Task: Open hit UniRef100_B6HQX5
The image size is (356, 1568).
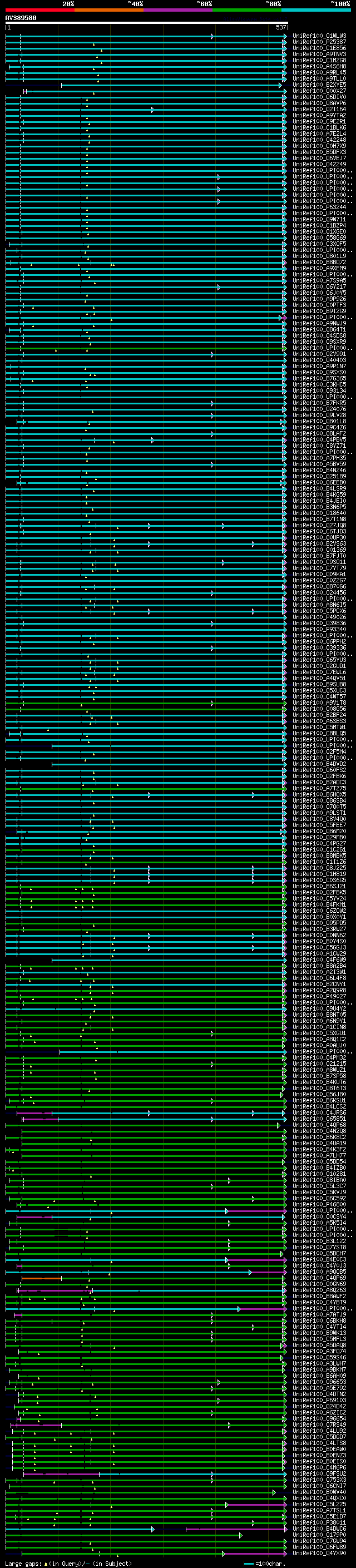Action: pos(319,795)
